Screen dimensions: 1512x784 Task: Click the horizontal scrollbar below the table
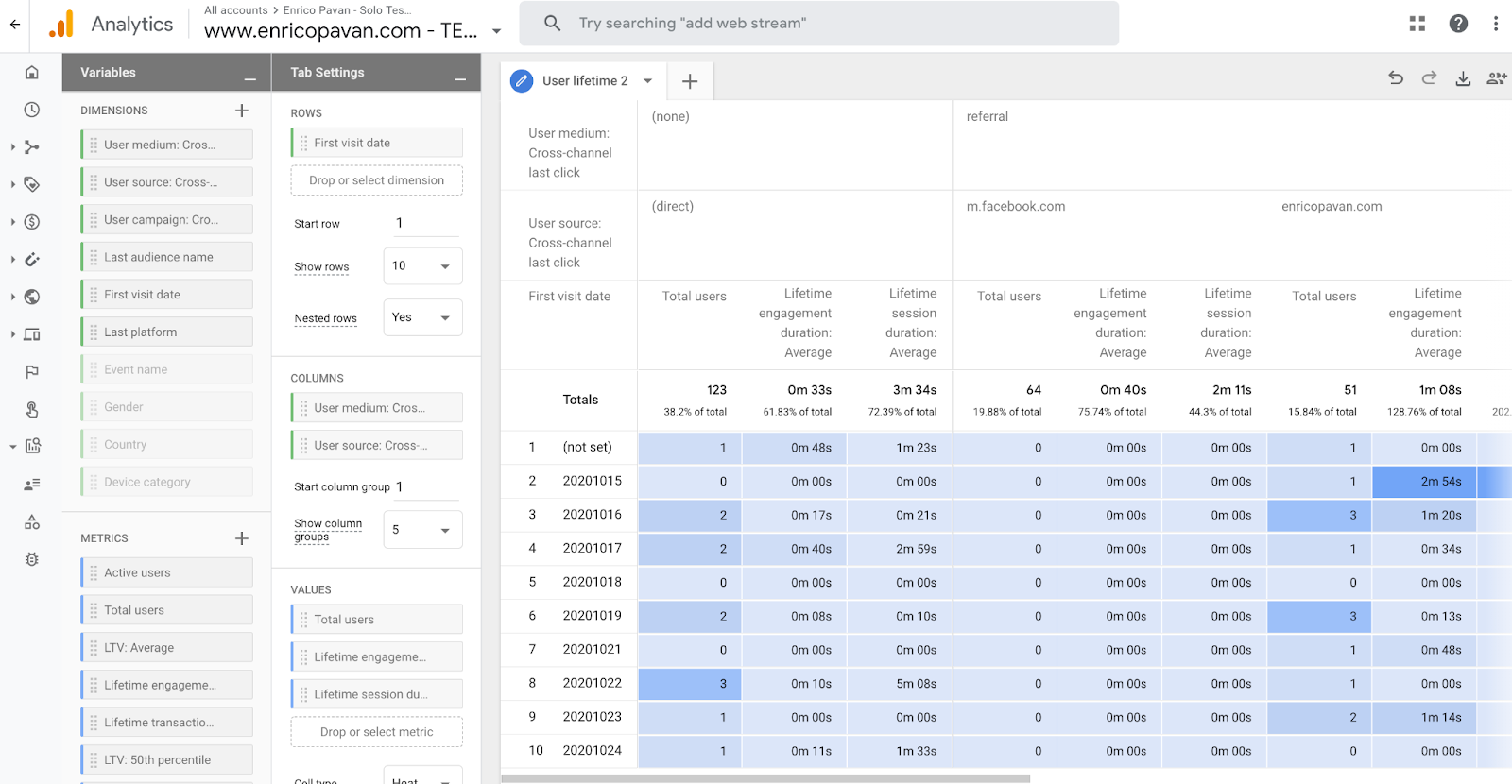pos(765,779)
